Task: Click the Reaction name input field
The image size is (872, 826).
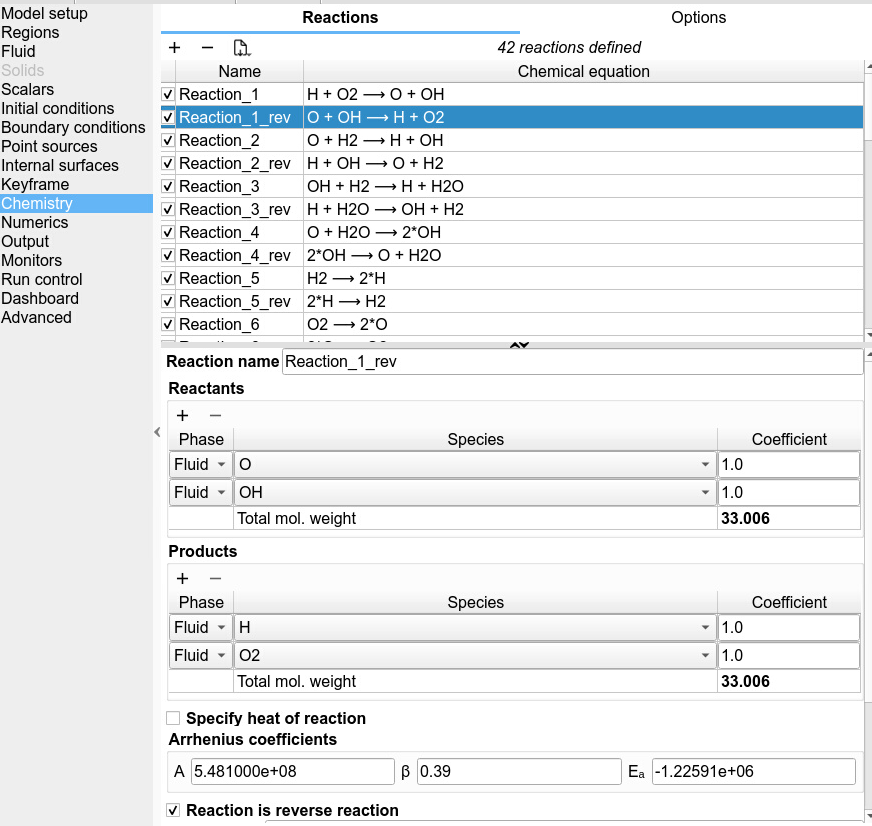Action: tap(572, 361)
